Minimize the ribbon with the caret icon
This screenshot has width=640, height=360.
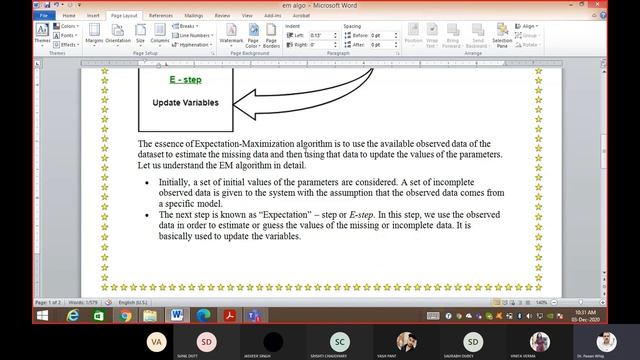594,16
